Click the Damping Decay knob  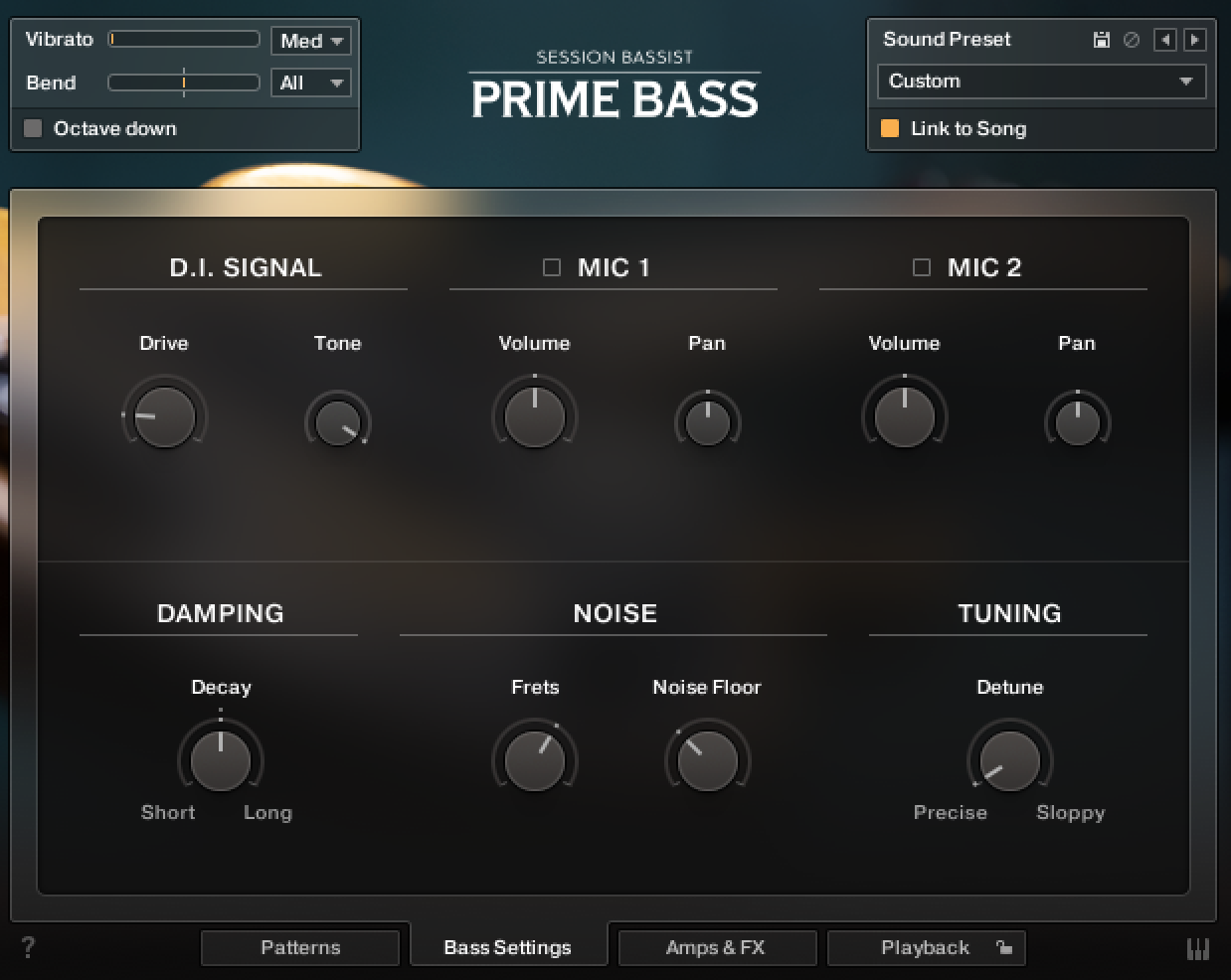click(x=221, y=760)
